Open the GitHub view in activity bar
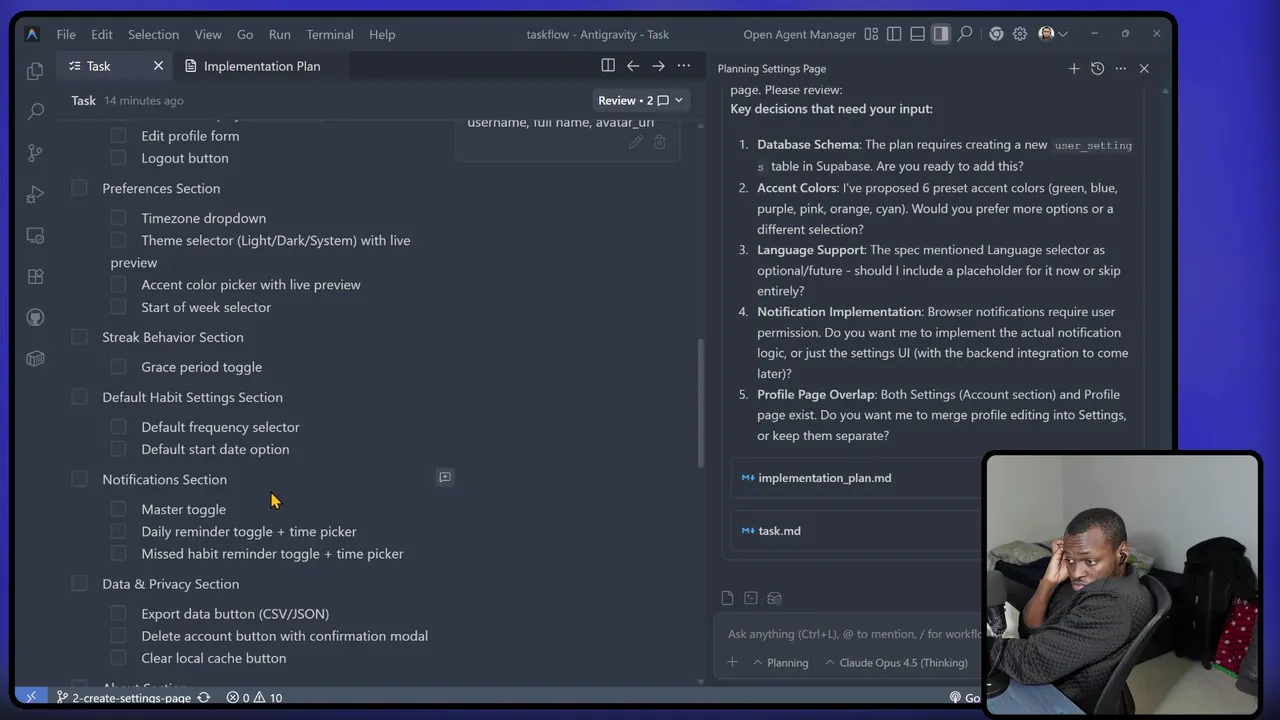Image resolution: width=1280 pixels, height=720 pixels. [x=35, y=318]
